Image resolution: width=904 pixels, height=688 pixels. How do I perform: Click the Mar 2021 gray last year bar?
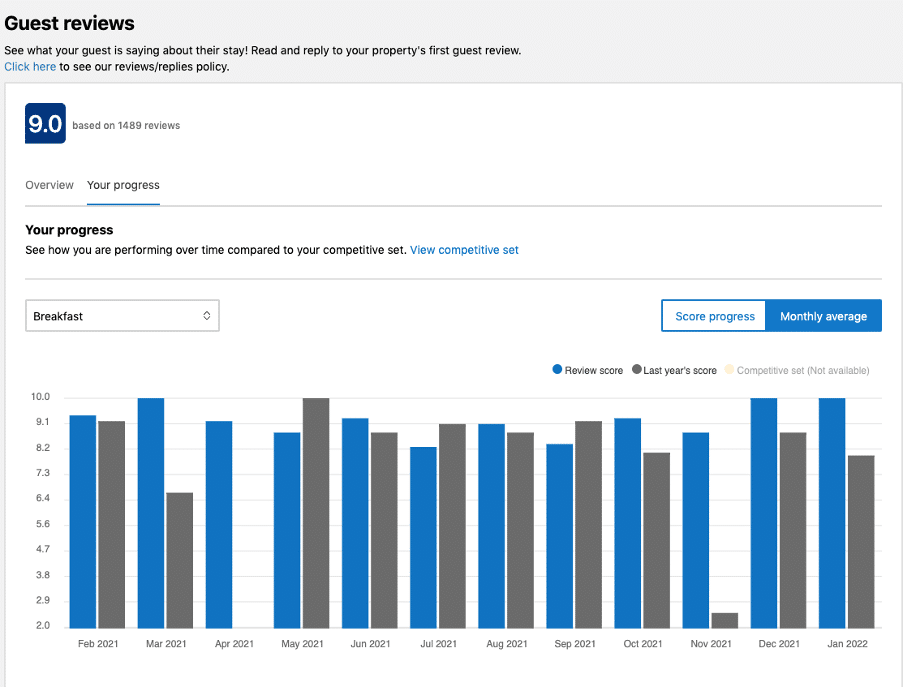click(179, 561)
